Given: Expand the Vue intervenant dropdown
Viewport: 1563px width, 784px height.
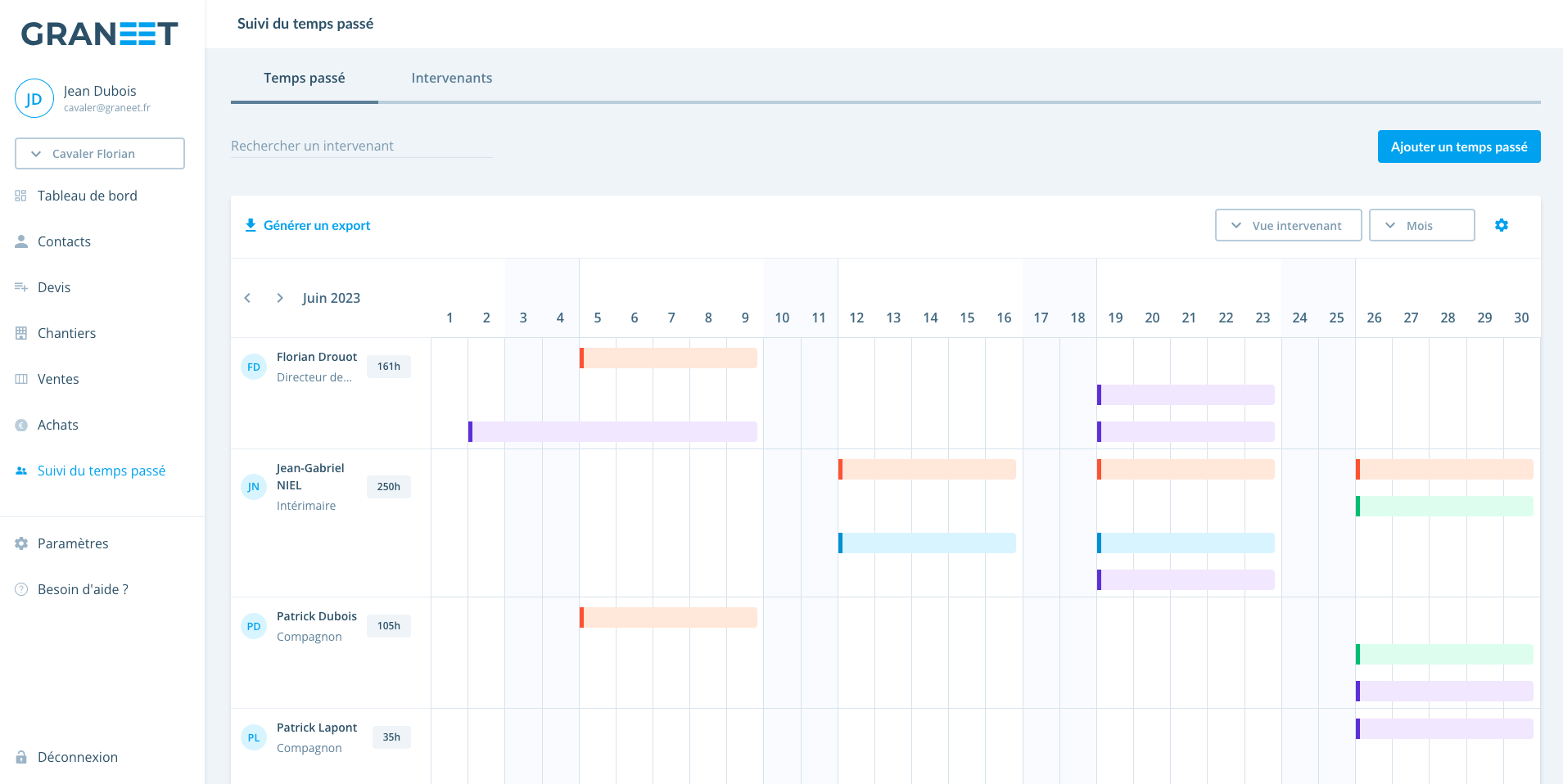Looking at the screenshot, I should (1288, 225).
